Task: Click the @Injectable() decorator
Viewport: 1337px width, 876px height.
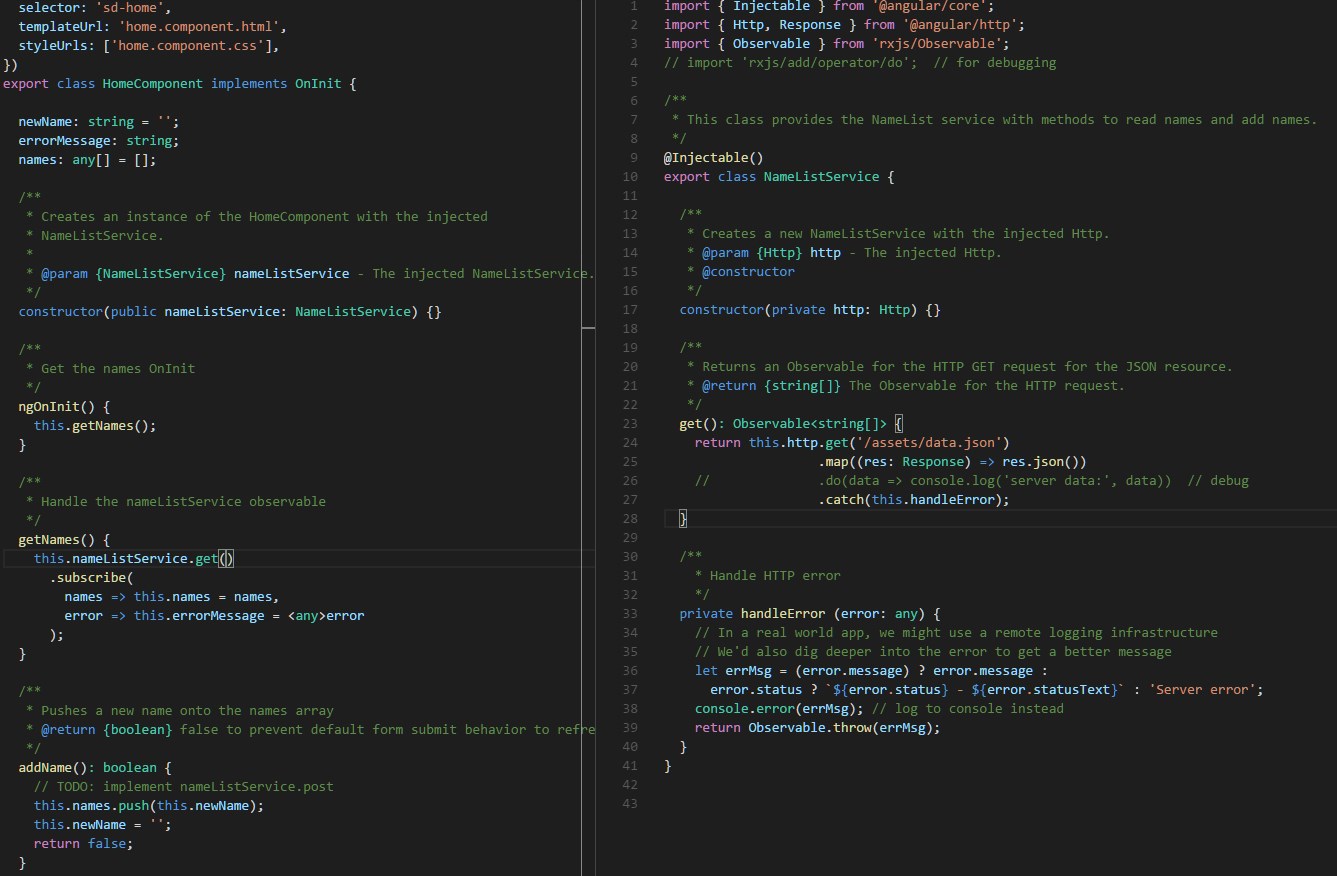Action: 713,157
